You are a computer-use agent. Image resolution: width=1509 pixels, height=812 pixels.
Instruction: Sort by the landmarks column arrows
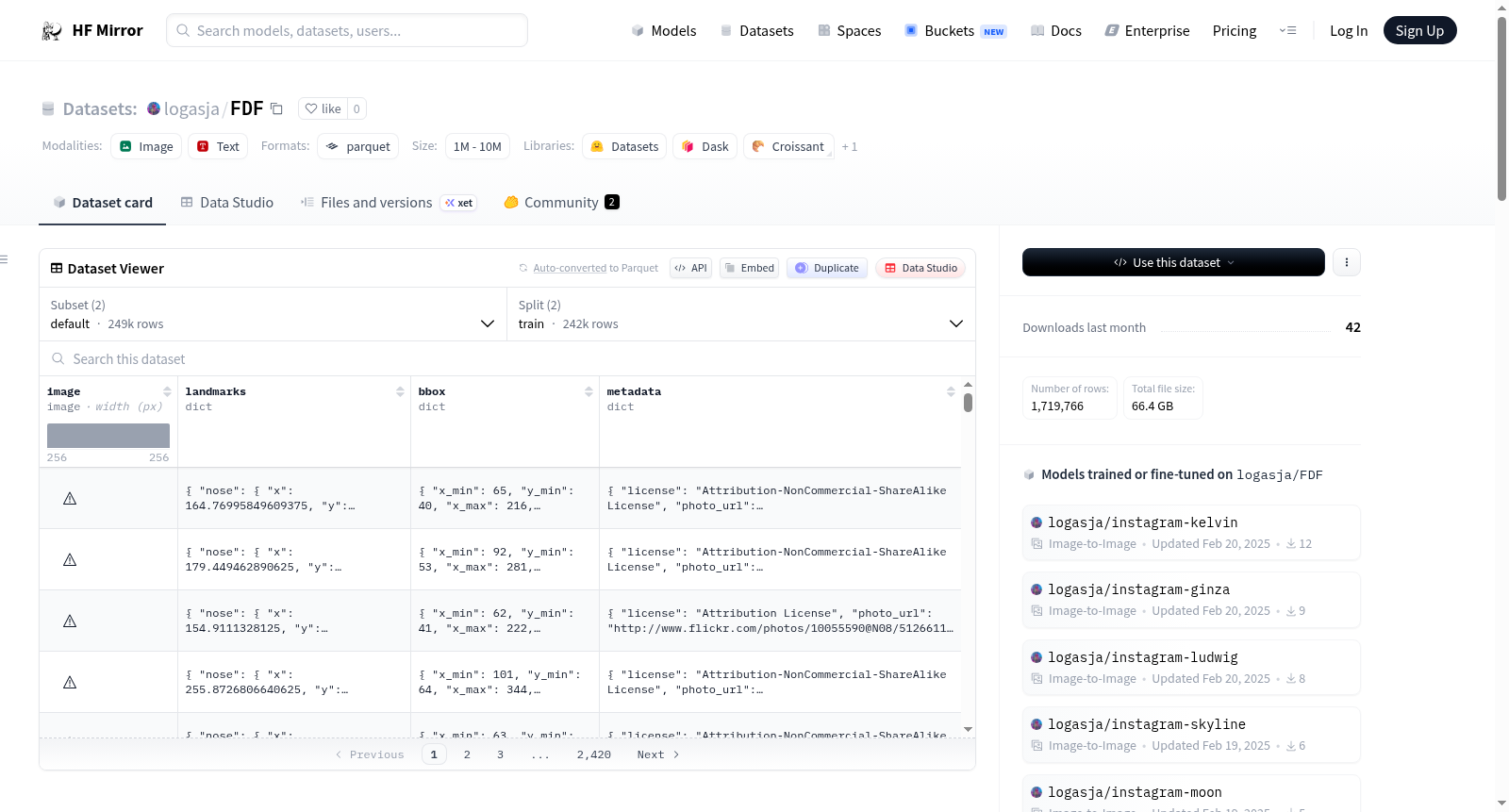pyautogui.click(x=400, y=391)
